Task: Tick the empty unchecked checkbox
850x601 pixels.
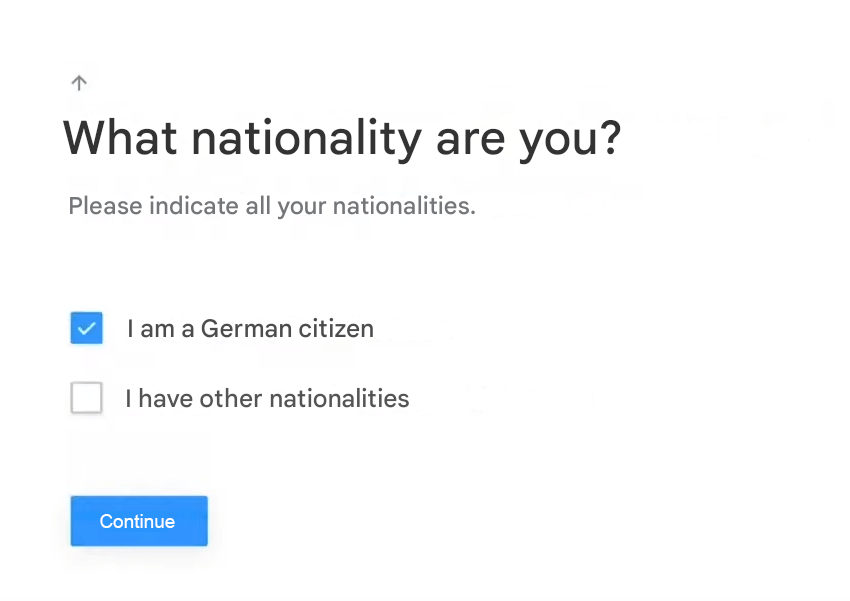Action: 87,399
